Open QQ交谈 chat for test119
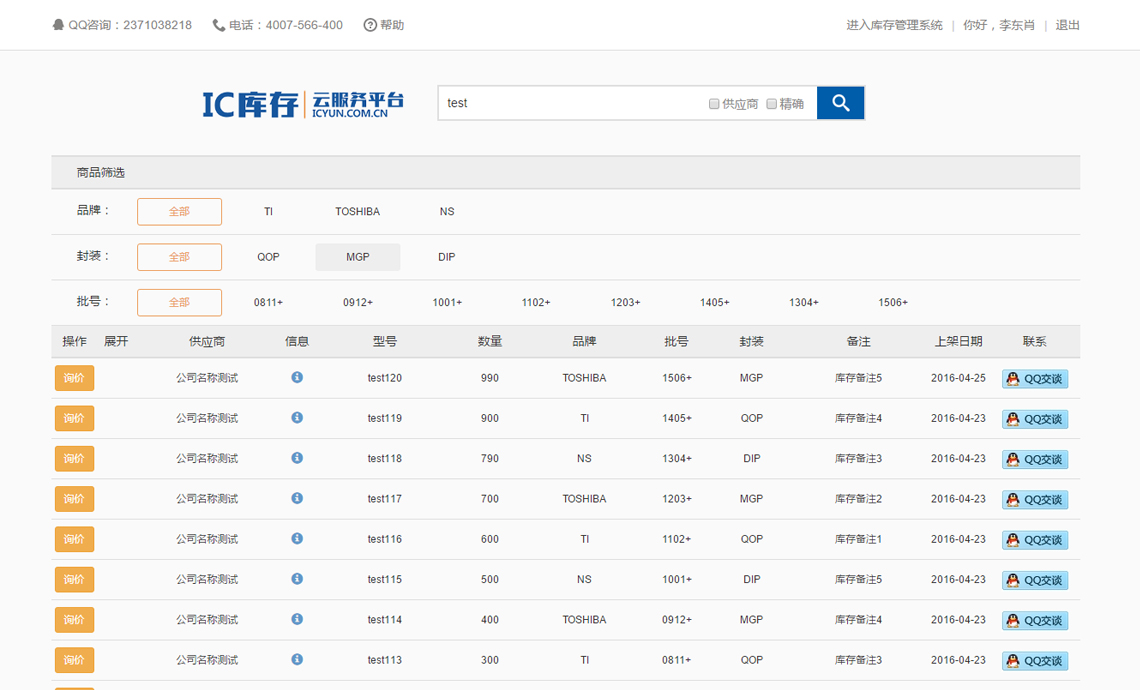 (1035, 419)
